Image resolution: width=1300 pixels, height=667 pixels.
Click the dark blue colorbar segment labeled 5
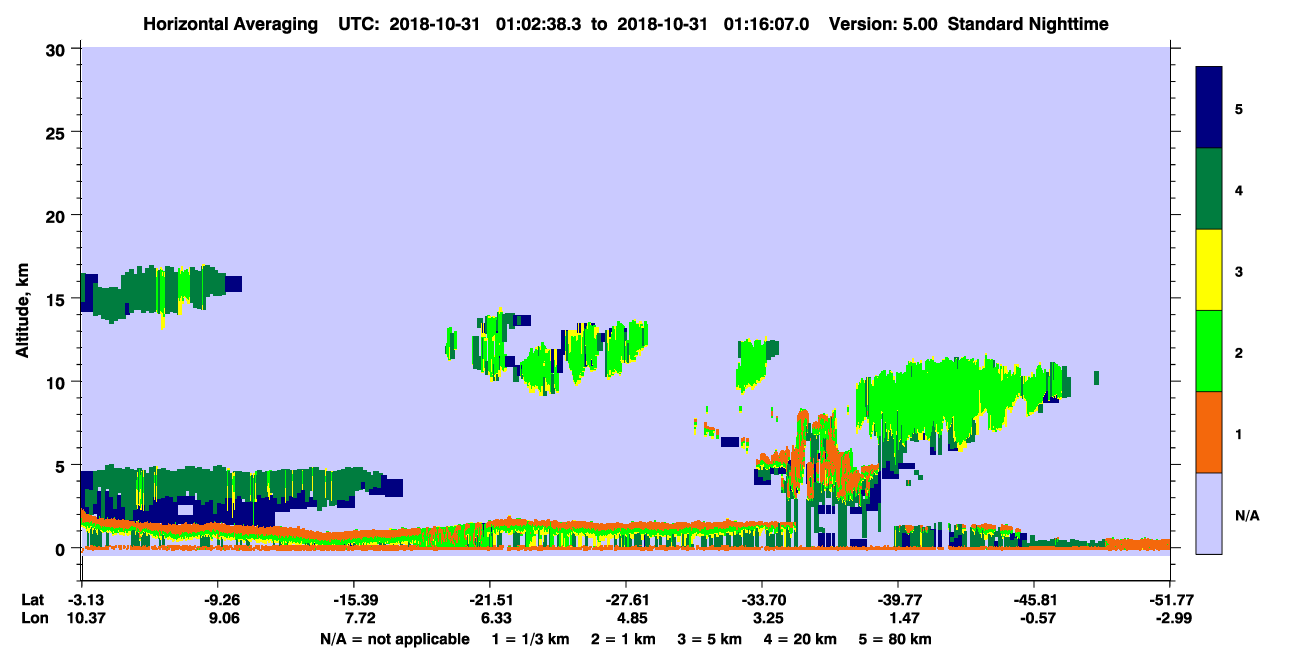[x=1209, y=108]
